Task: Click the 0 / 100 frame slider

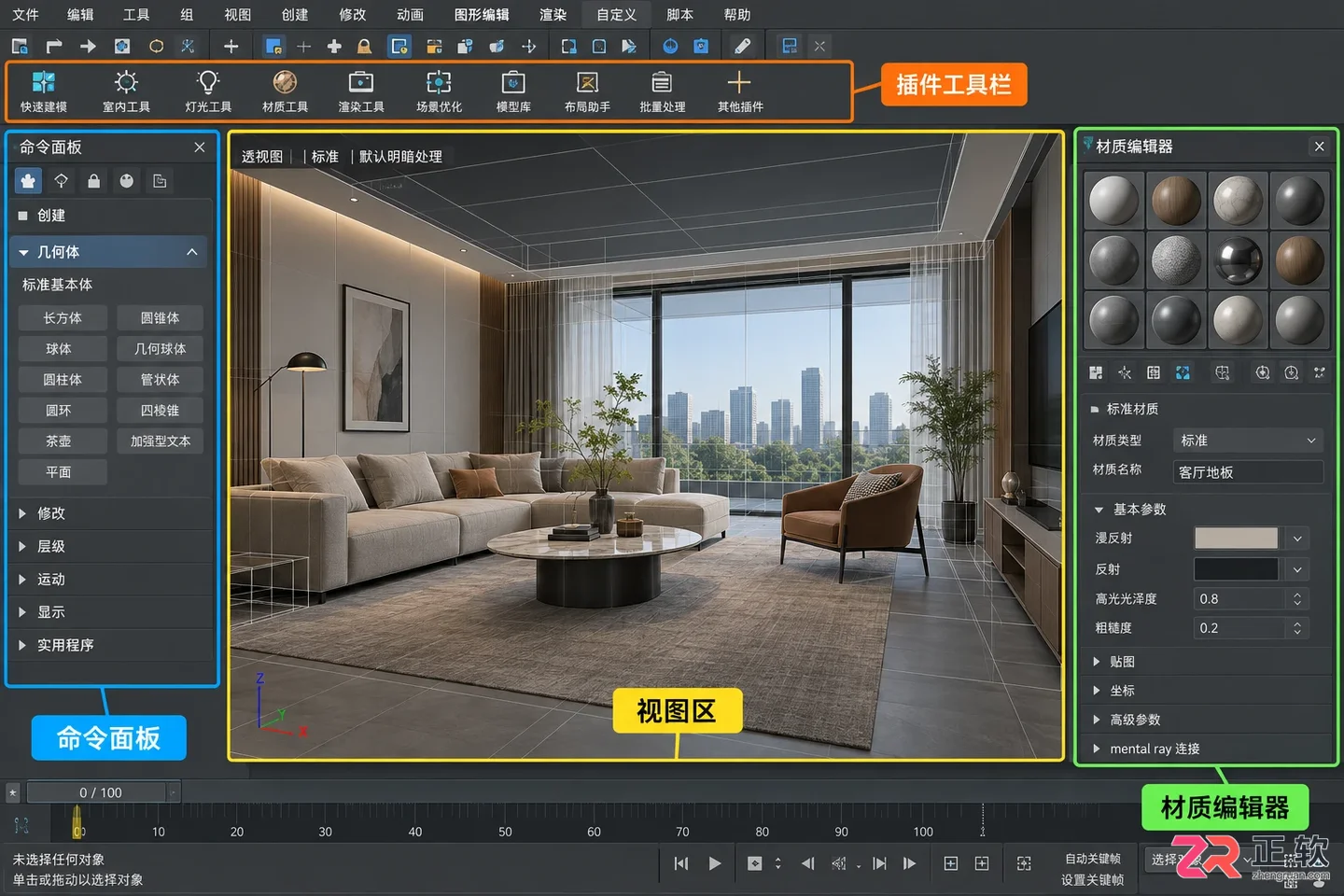Action: (101, 792)
